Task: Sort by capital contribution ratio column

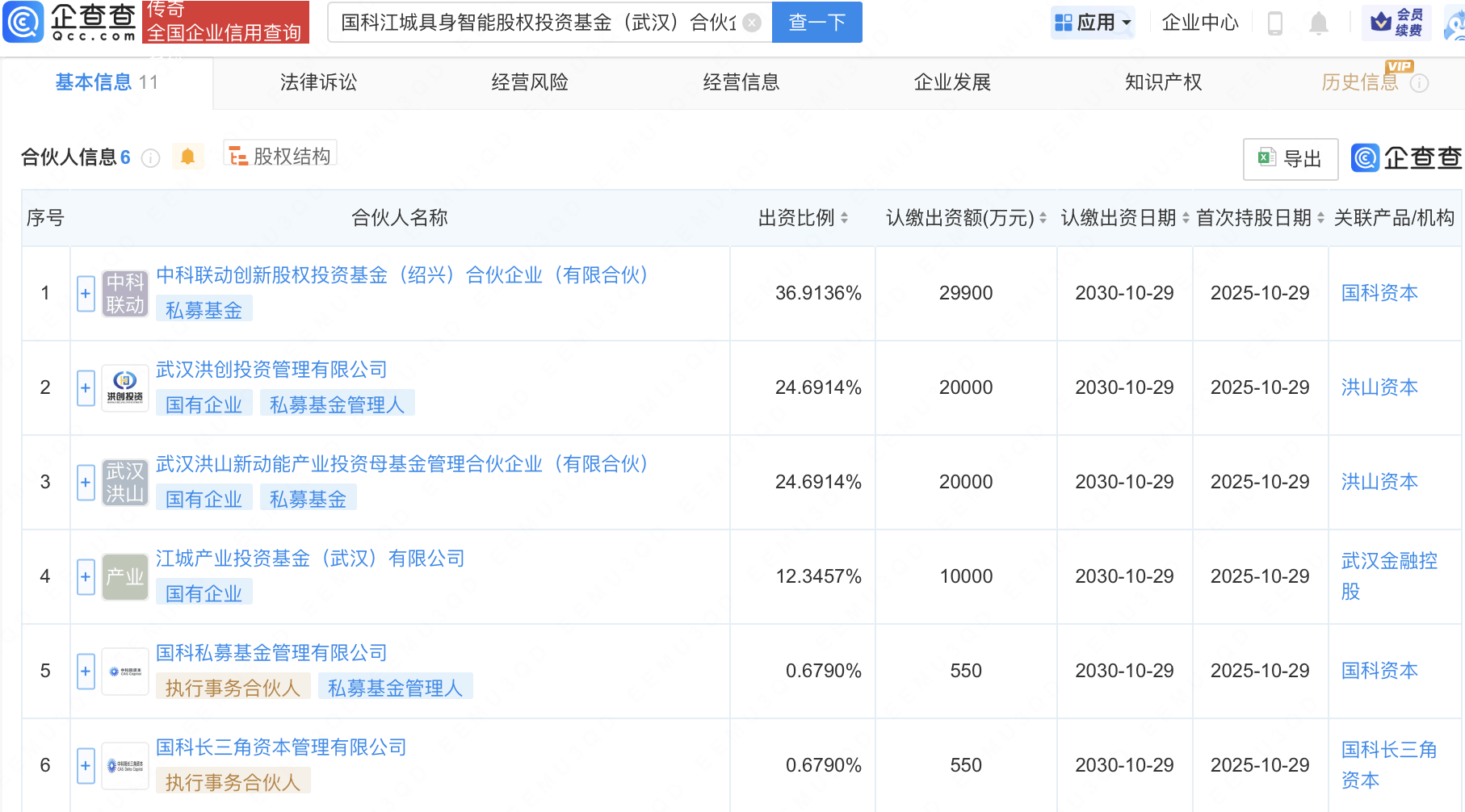Action: click(x=844, y=218)
